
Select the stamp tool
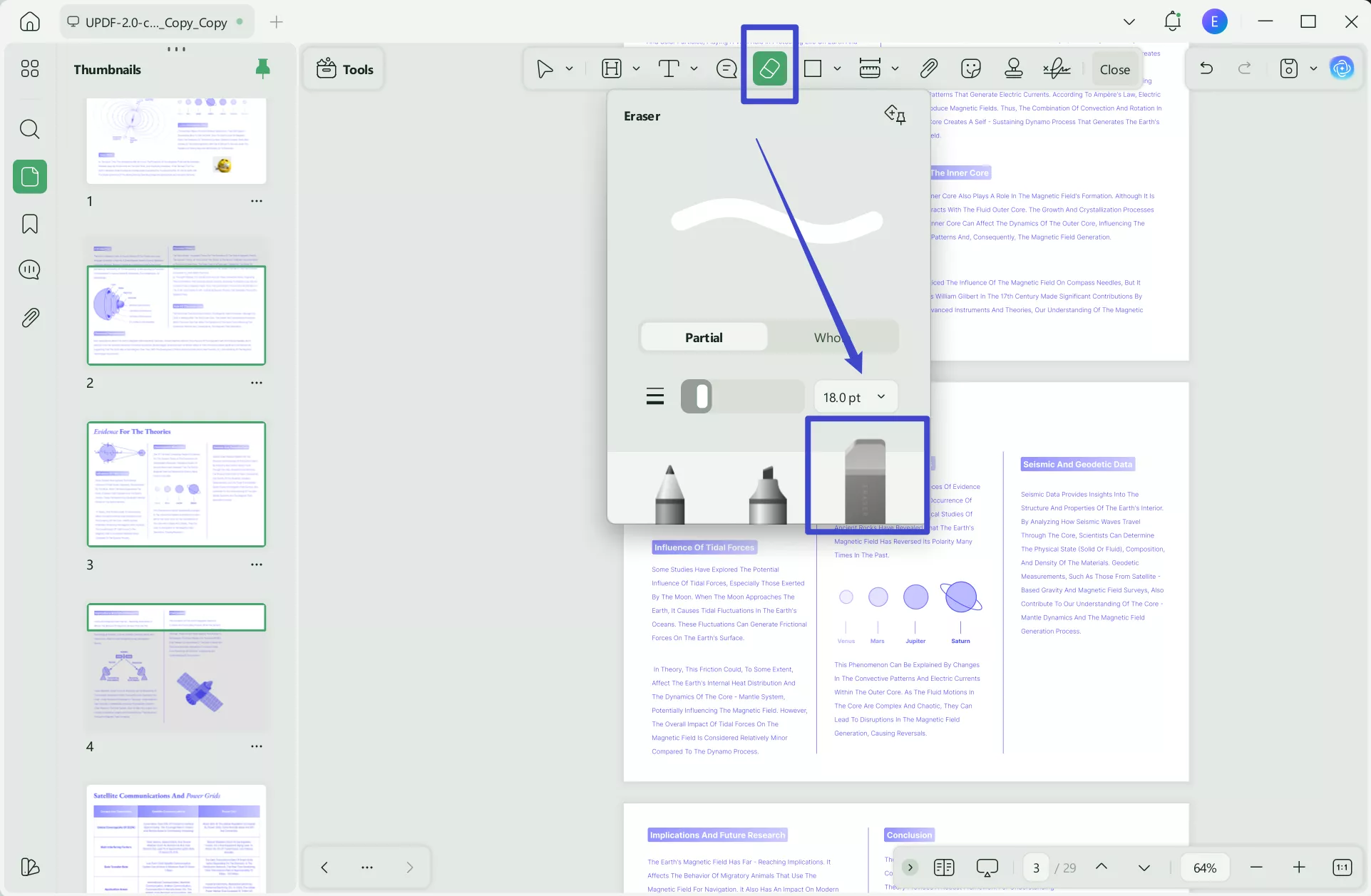(1013, 68)
